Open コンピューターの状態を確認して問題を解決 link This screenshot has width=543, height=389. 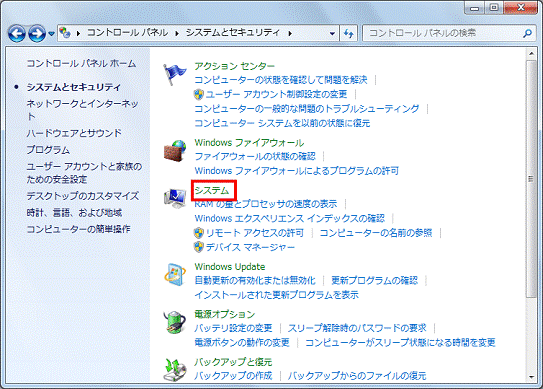point(281,80)
